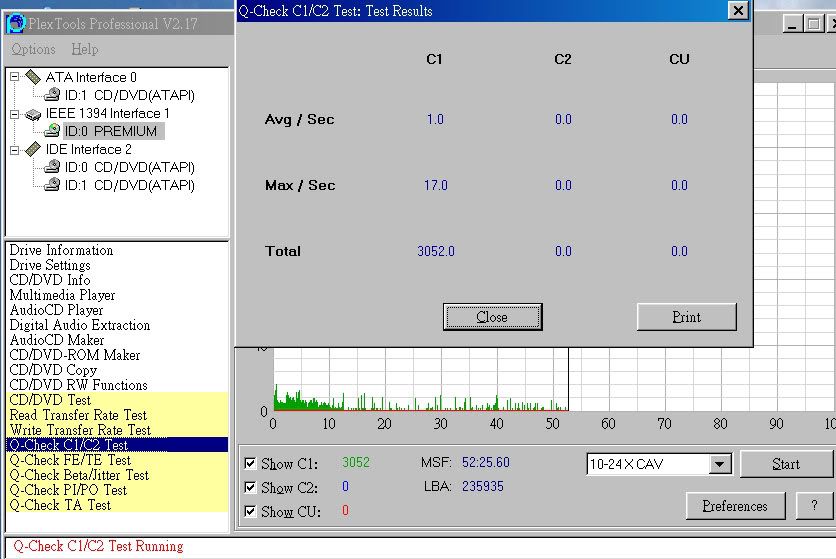Click the C1 Total value 3052.0
The height and width of the screenshot is (559, 836).
click(x=436, y=251)
